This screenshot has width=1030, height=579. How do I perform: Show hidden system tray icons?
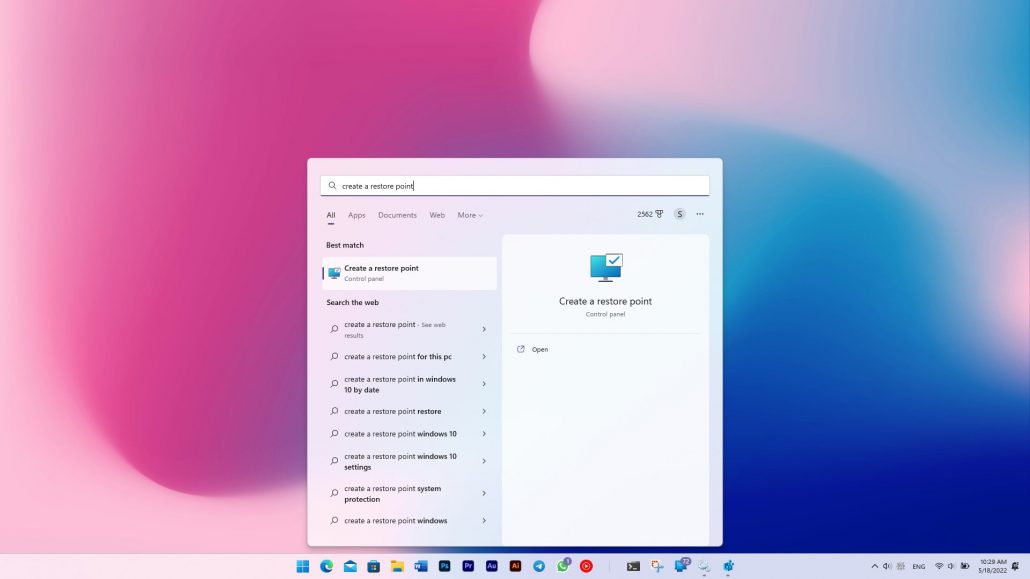tap(875, 566)
